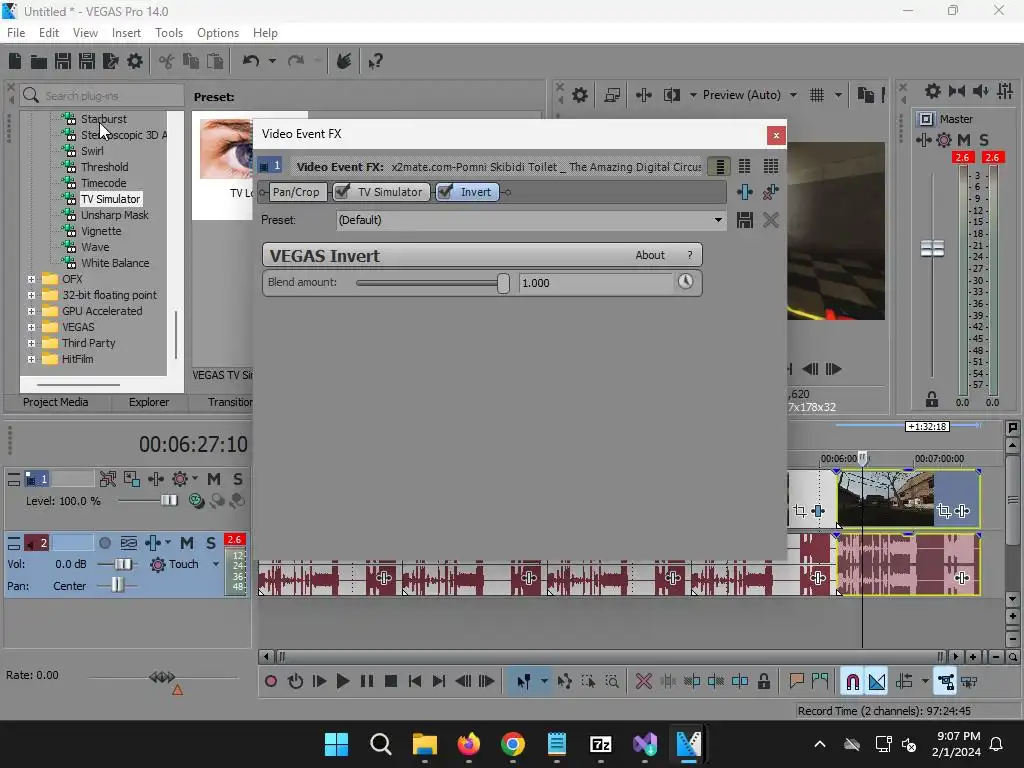
Task: Delete with red X in edit toolbar
Action: click(x=643, y=682)
